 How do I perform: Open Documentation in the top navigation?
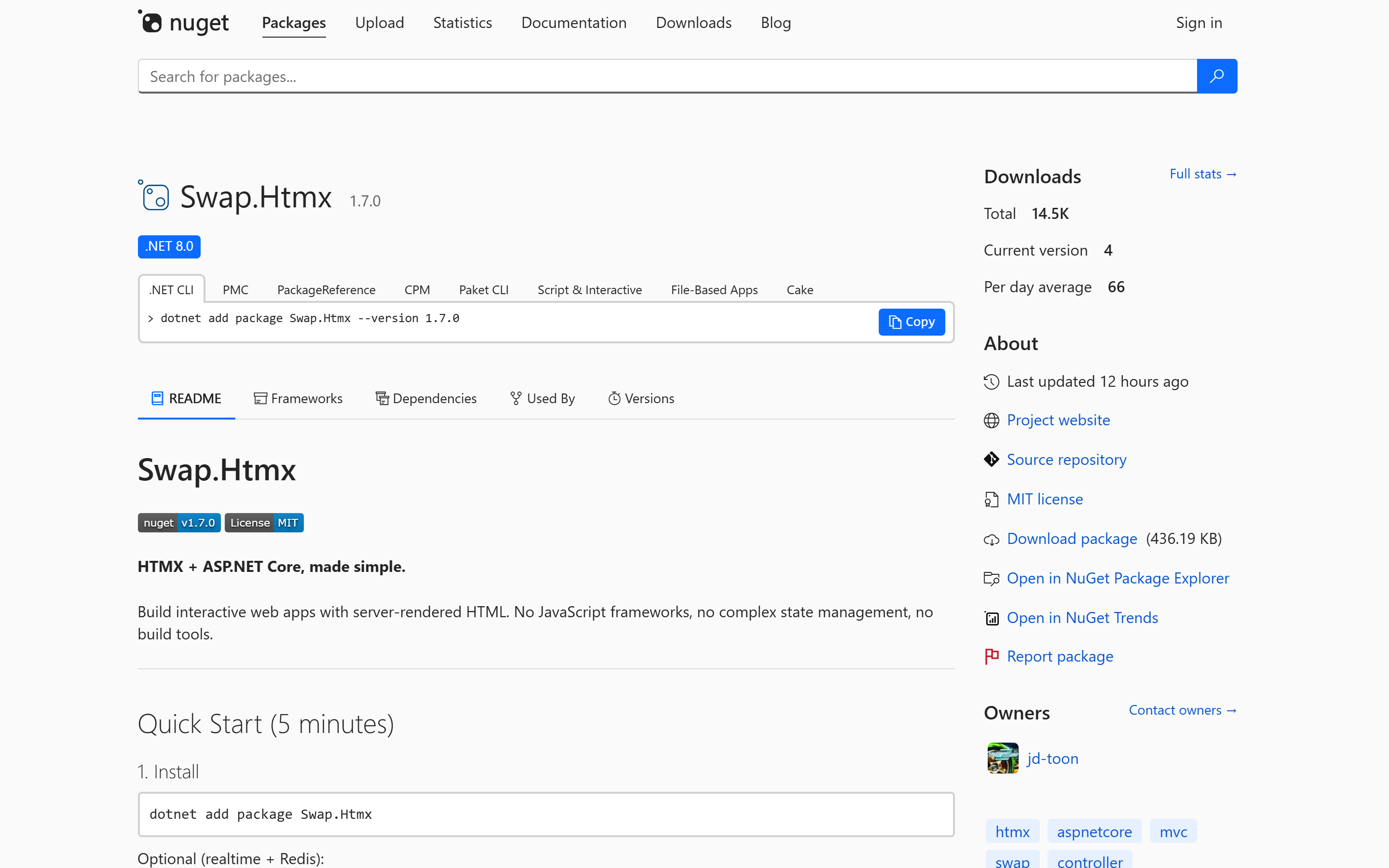point(574,23)
